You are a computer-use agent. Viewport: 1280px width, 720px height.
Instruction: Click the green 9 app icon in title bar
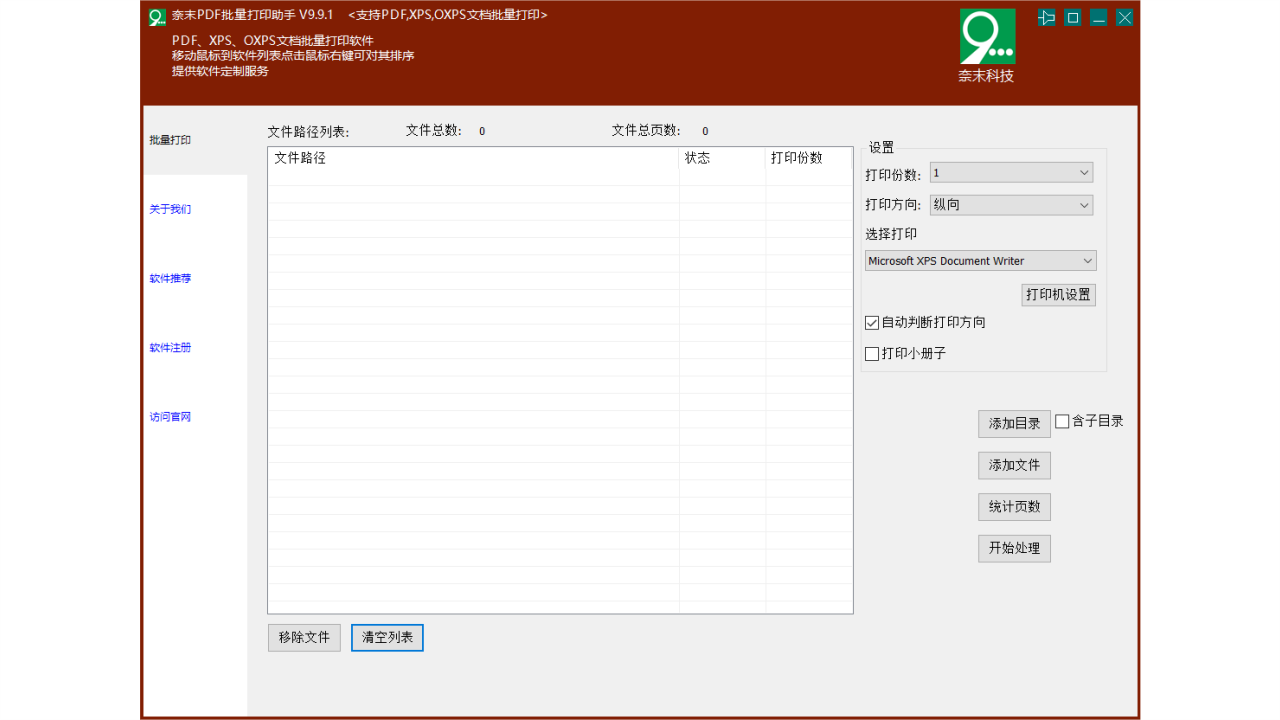(157, 17)
